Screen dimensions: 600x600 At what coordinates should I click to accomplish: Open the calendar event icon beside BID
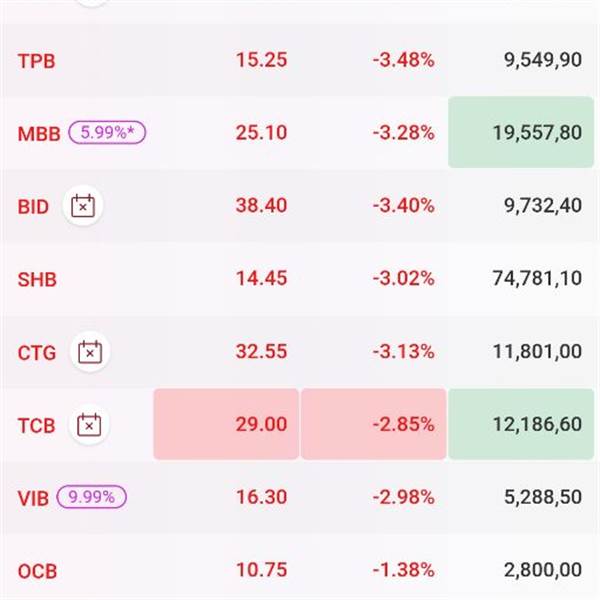tap(84, 206)
